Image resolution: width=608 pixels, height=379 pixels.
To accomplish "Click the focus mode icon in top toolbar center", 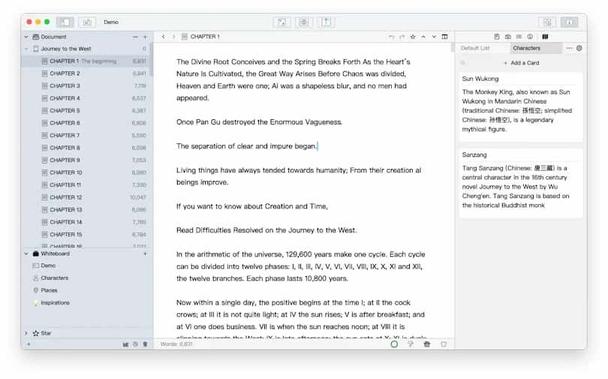I will (282, 22).
